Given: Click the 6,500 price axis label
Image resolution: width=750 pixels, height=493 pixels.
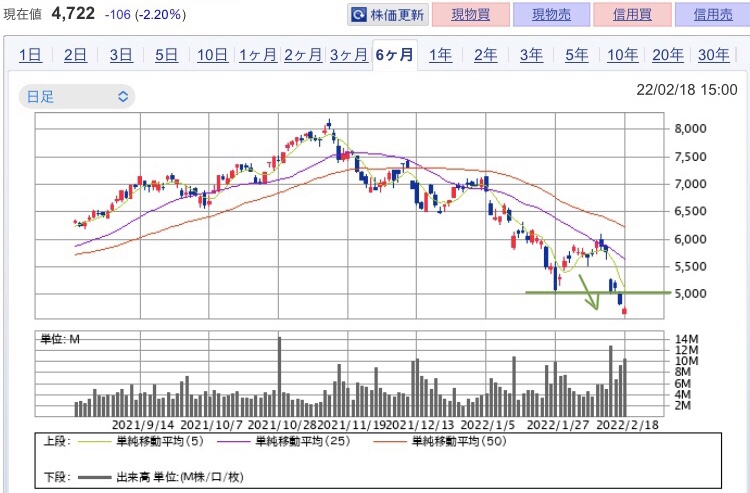Looking at the screenshot, I should point(690,211).
